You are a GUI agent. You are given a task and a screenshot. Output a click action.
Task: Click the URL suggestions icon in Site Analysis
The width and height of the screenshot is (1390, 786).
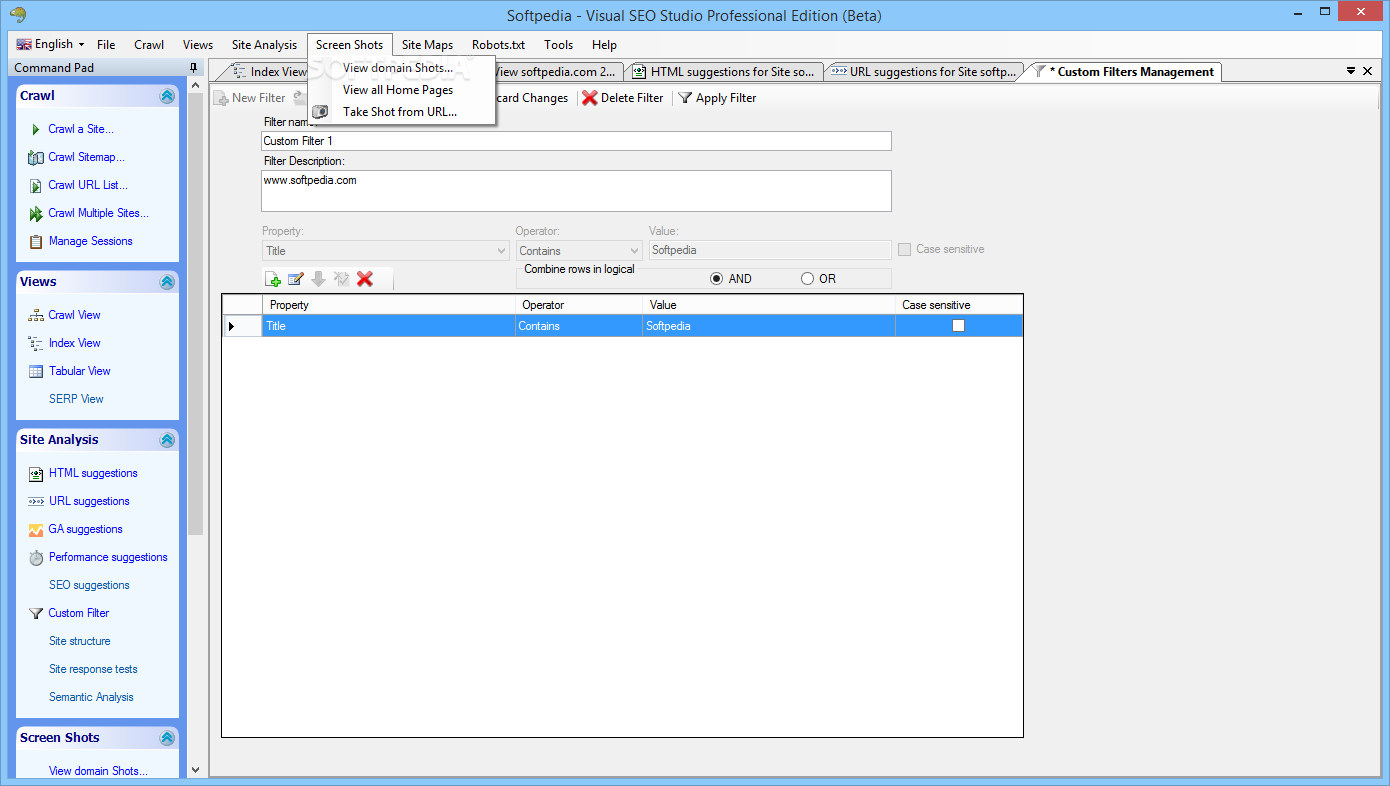click(x=36, y=501)
